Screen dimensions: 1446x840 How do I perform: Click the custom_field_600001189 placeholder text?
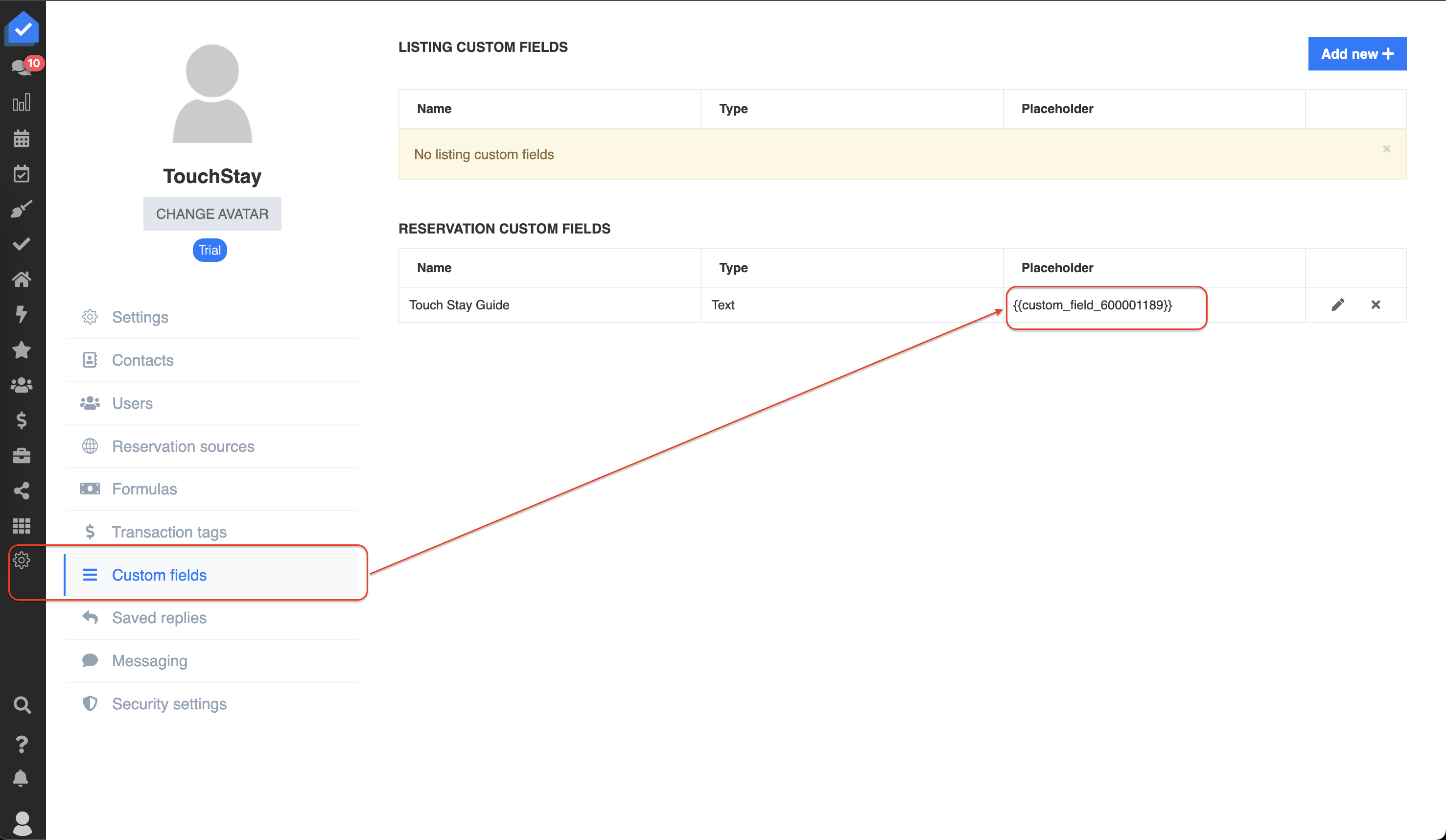(x=1092, y=305)
